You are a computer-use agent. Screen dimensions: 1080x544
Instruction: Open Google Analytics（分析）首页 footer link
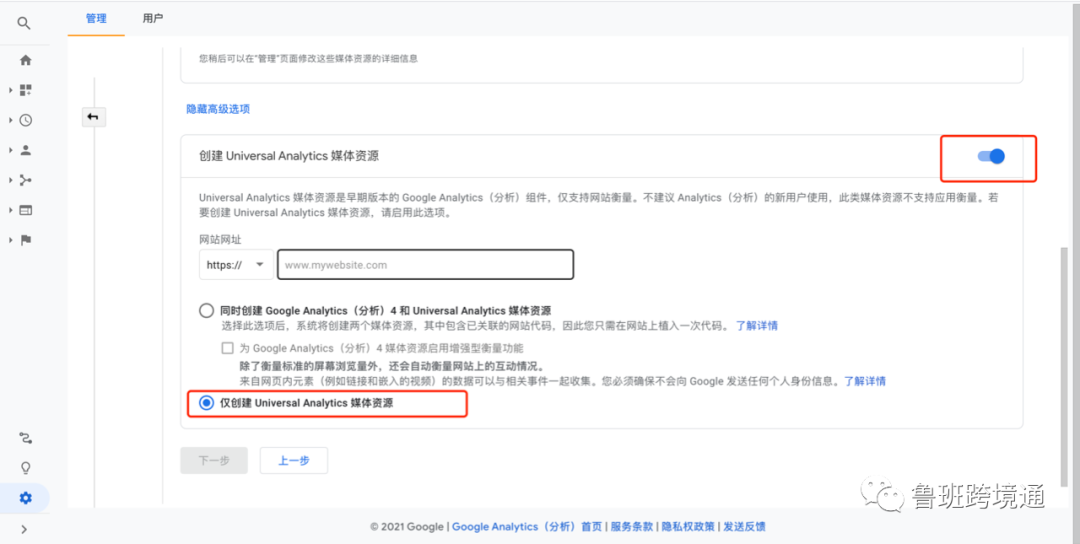tap(527, 527)
